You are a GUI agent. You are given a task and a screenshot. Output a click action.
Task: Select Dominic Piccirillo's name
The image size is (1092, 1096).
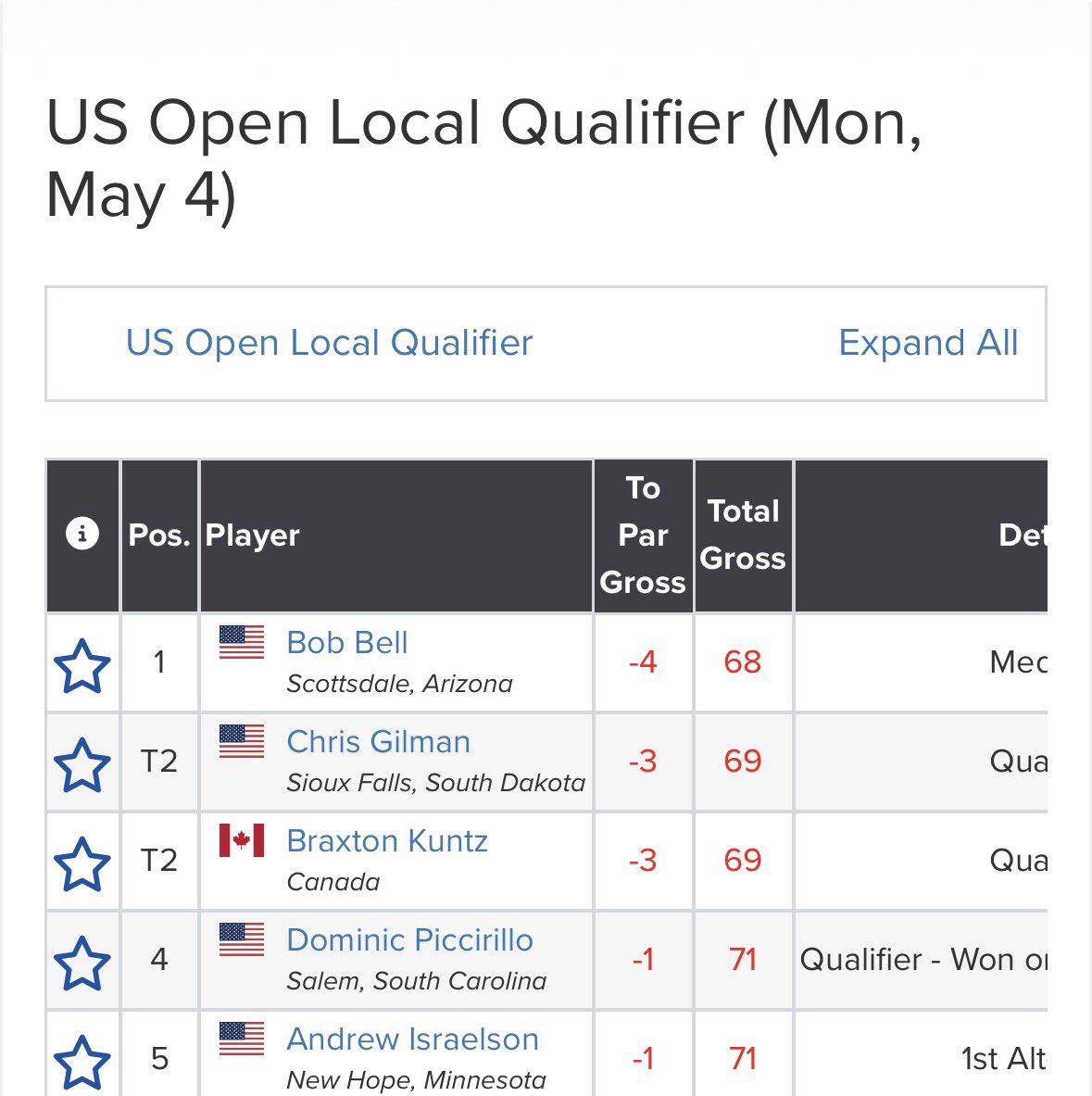click(410, 940)
